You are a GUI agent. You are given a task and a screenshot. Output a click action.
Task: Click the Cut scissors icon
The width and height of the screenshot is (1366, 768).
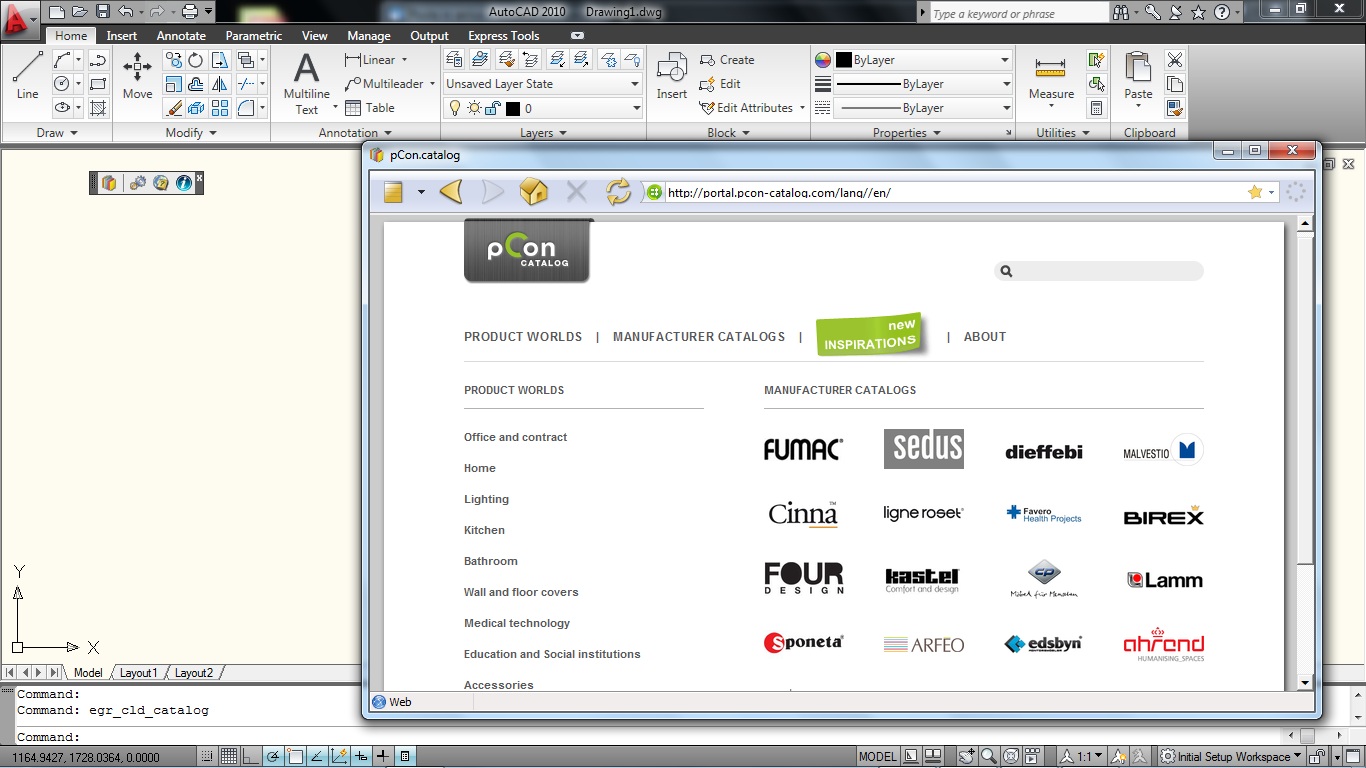(1175, 60)
